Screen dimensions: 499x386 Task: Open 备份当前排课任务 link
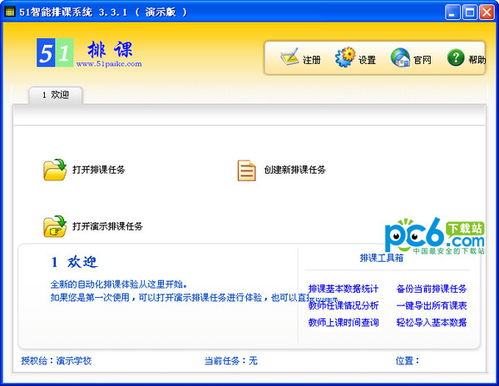pos(431,289)
